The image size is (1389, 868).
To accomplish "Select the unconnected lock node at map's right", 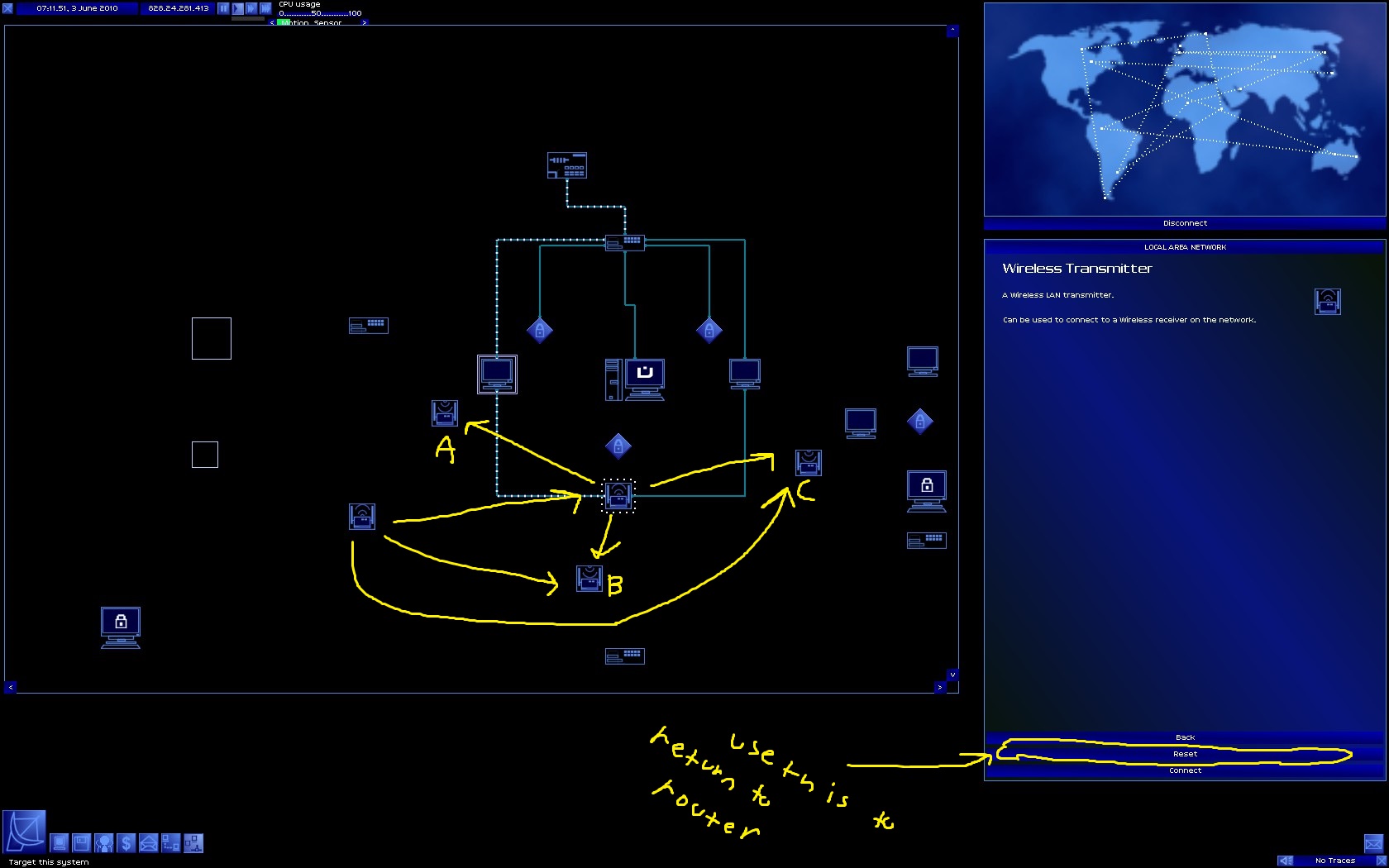I will (x=920, y=422).
